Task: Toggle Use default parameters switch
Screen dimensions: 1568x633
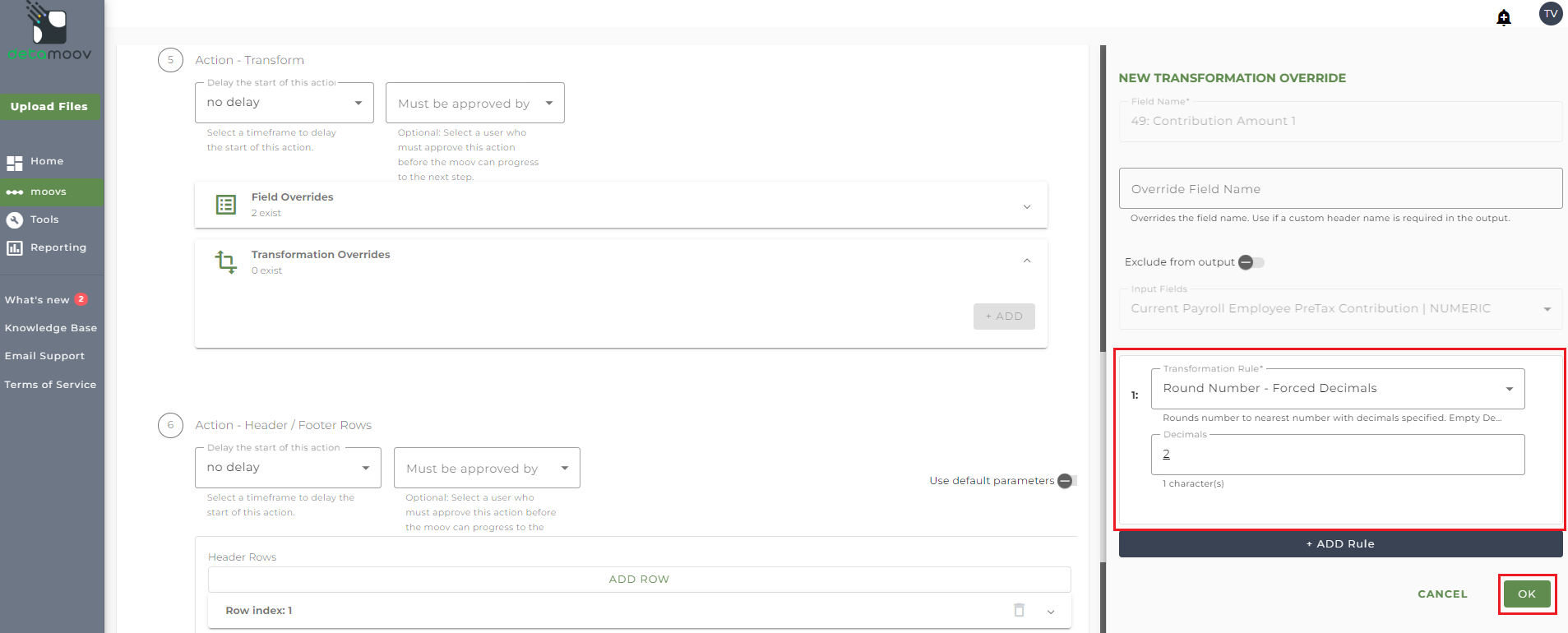Action: [1066, 481]
